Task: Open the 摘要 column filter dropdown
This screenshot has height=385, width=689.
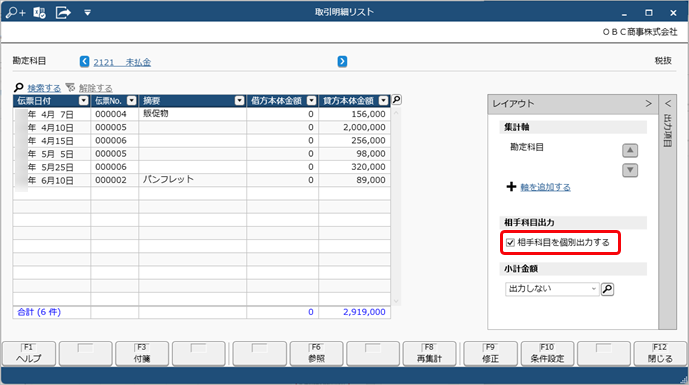Action: coord(239,101)
